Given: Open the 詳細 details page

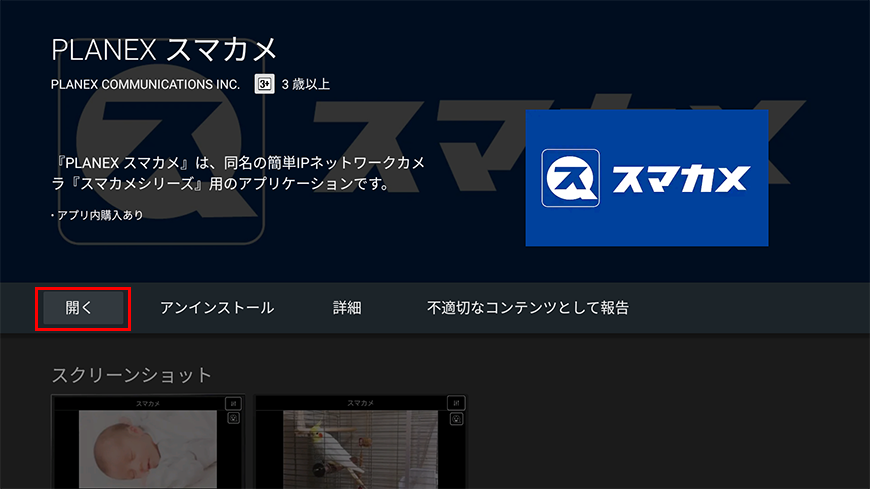Looking at the screenshot, I should [x=347, y=308].
